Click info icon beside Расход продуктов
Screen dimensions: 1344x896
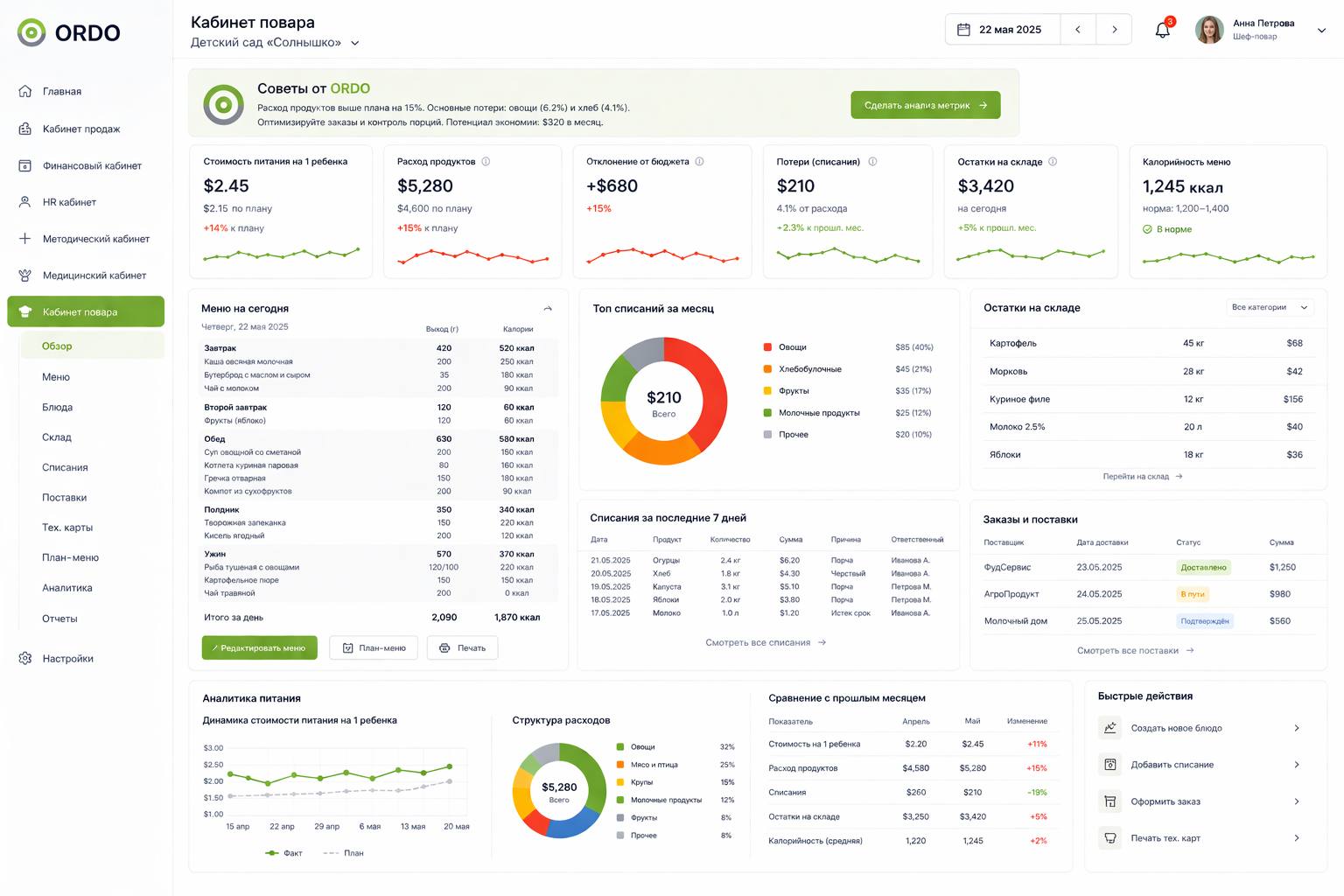486,162
